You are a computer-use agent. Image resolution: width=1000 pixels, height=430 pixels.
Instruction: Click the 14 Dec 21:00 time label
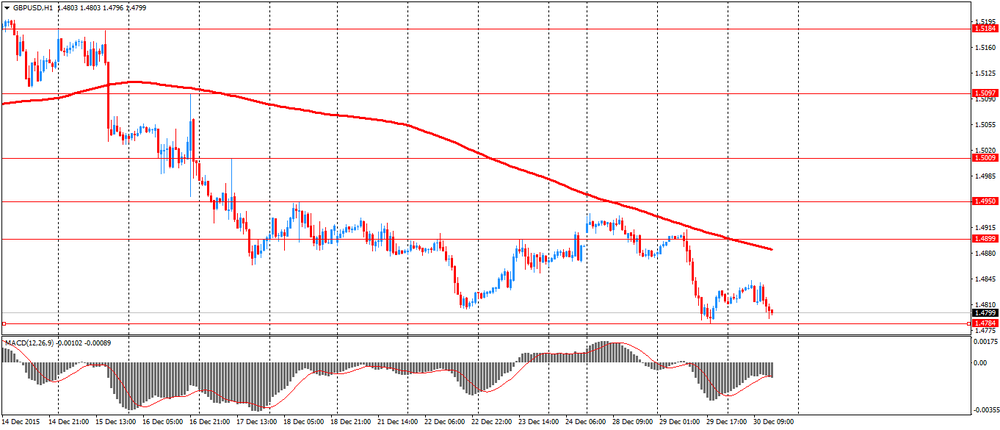[x=68, y=422]
